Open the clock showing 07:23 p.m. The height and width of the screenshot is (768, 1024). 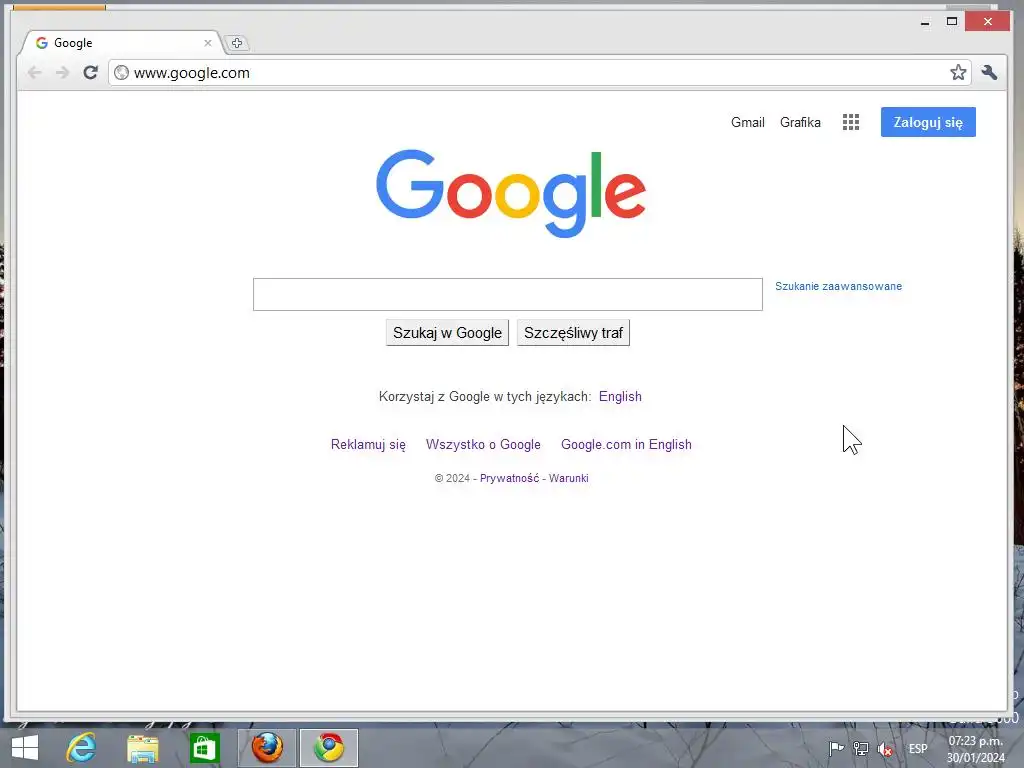976,749
